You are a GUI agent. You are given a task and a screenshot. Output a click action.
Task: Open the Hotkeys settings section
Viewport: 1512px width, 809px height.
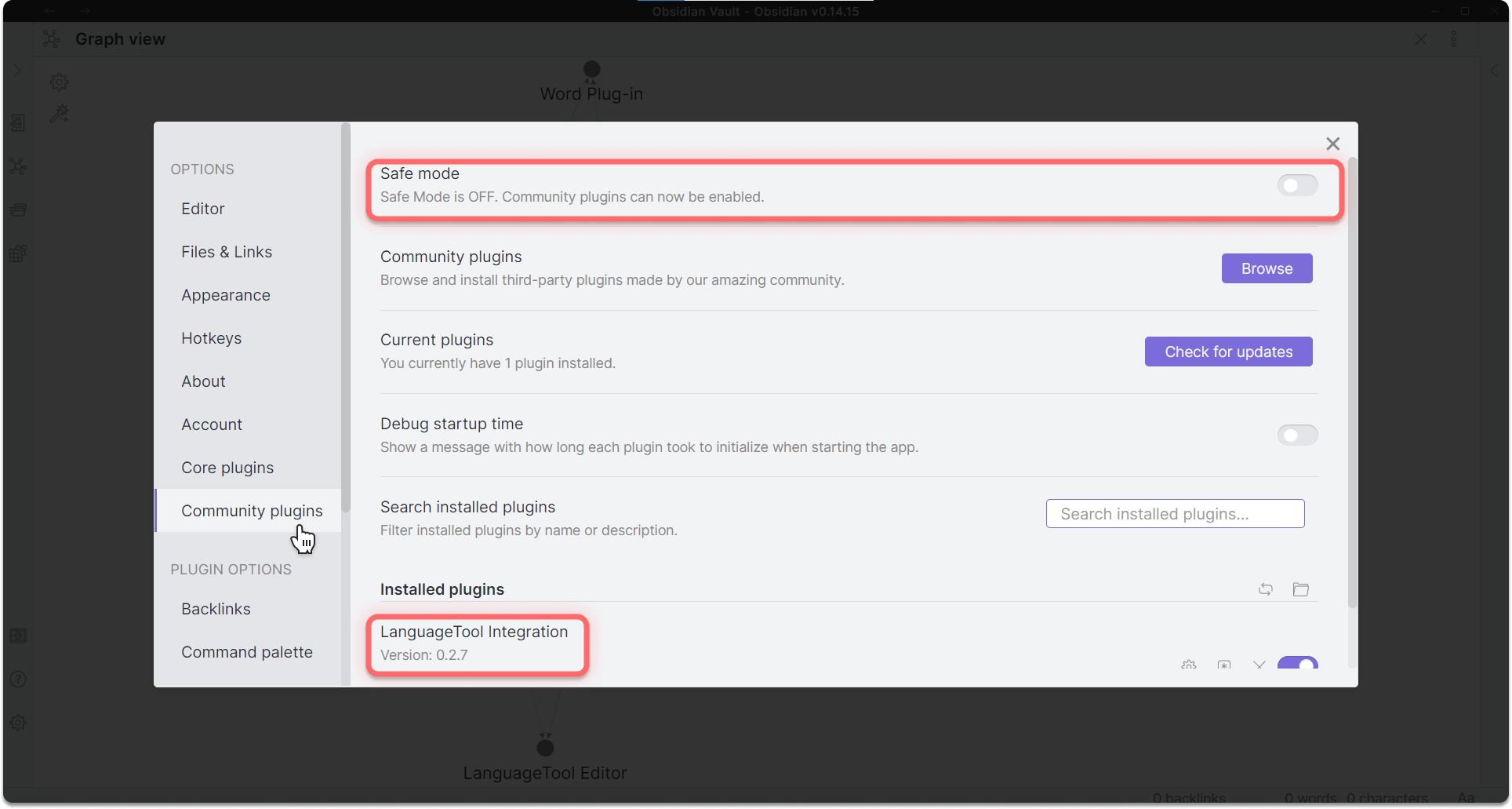248,338
